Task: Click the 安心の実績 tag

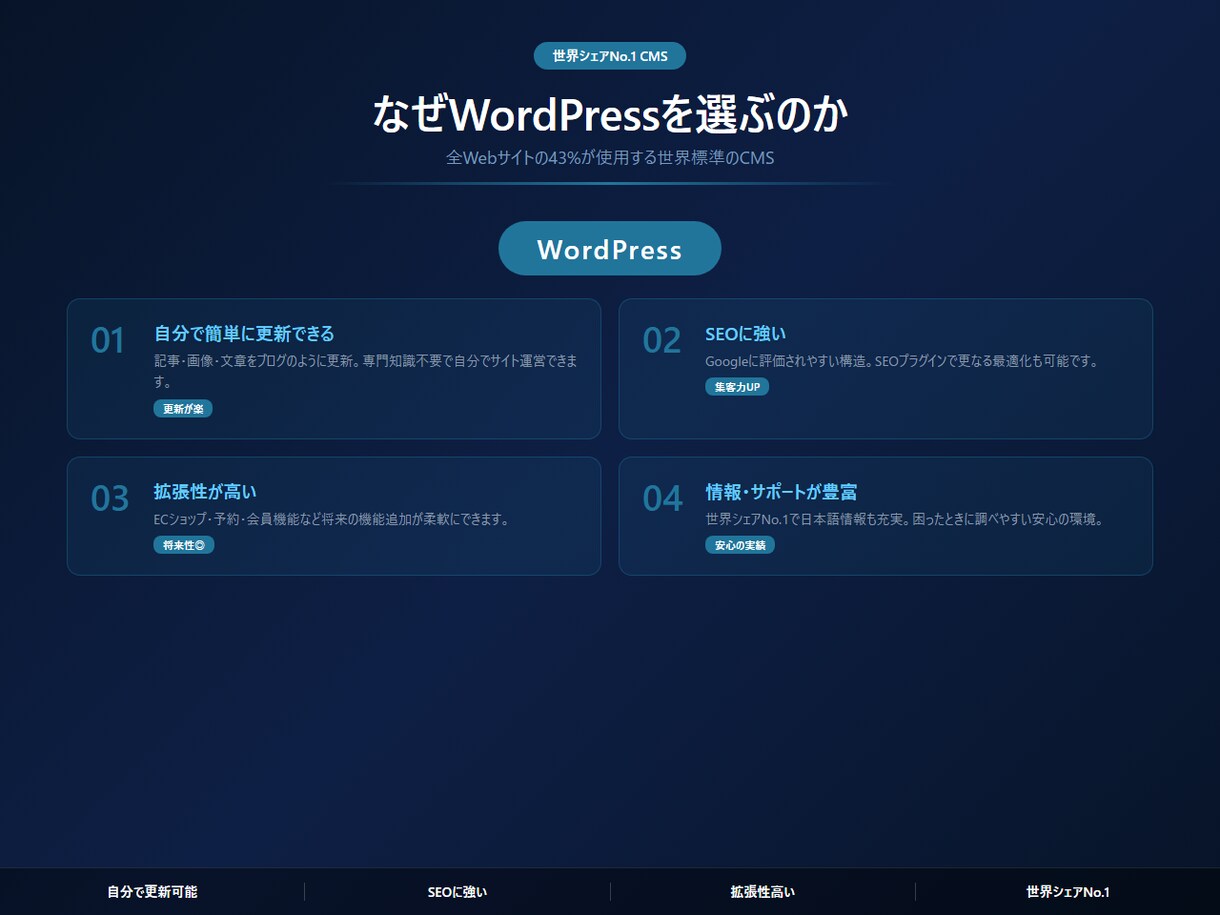Action: [x=740, y=545]
